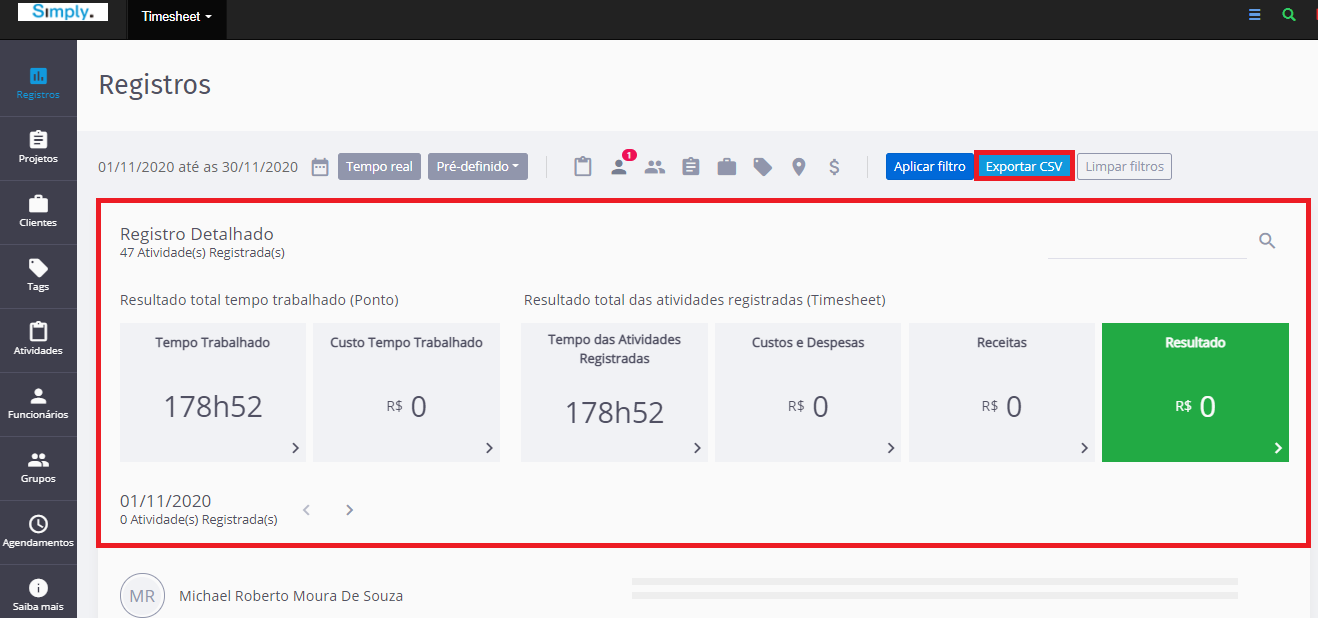The width and height of the screenshot is (1318, 618).
Task: Open the Projetos sidebar section
Action: [x=38, y=148]
